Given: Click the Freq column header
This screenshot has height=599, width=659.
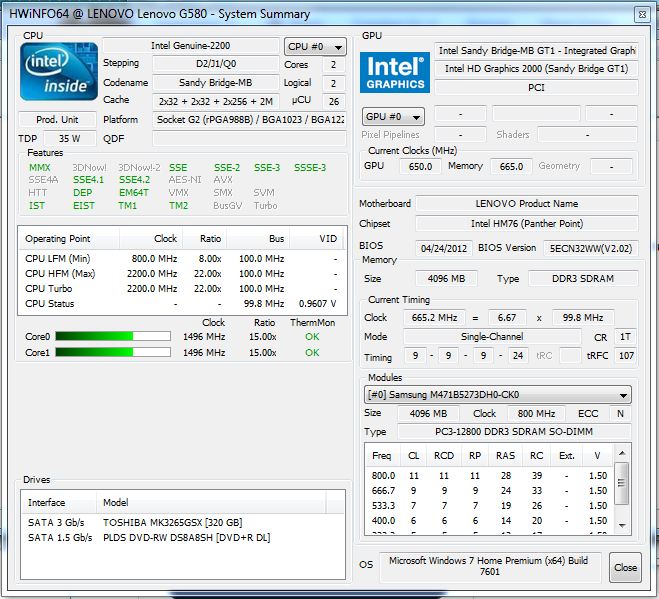Looking at the screenshot, I should pyautogui.click(x=382, y=456).
